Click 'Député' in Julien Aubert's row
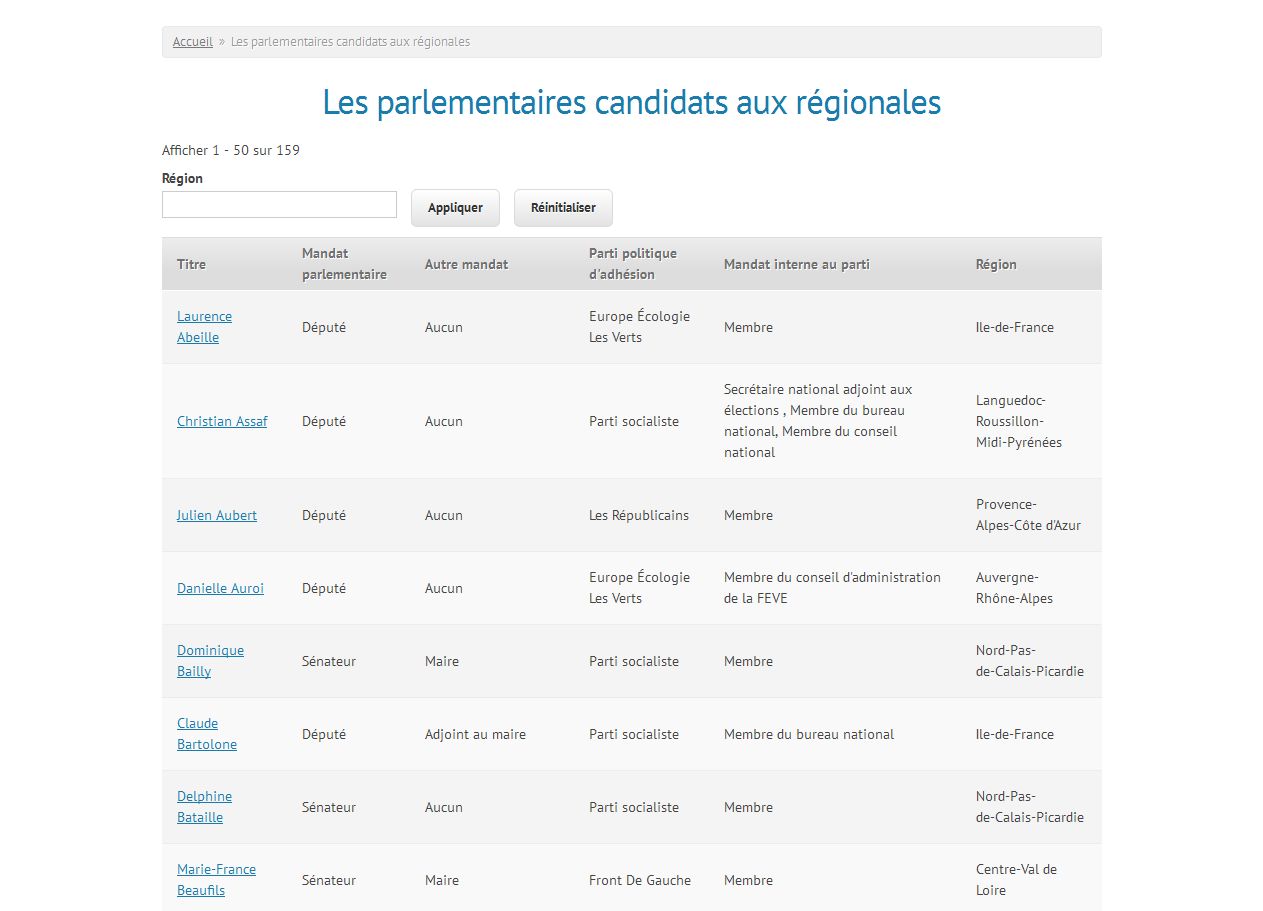 324,515
